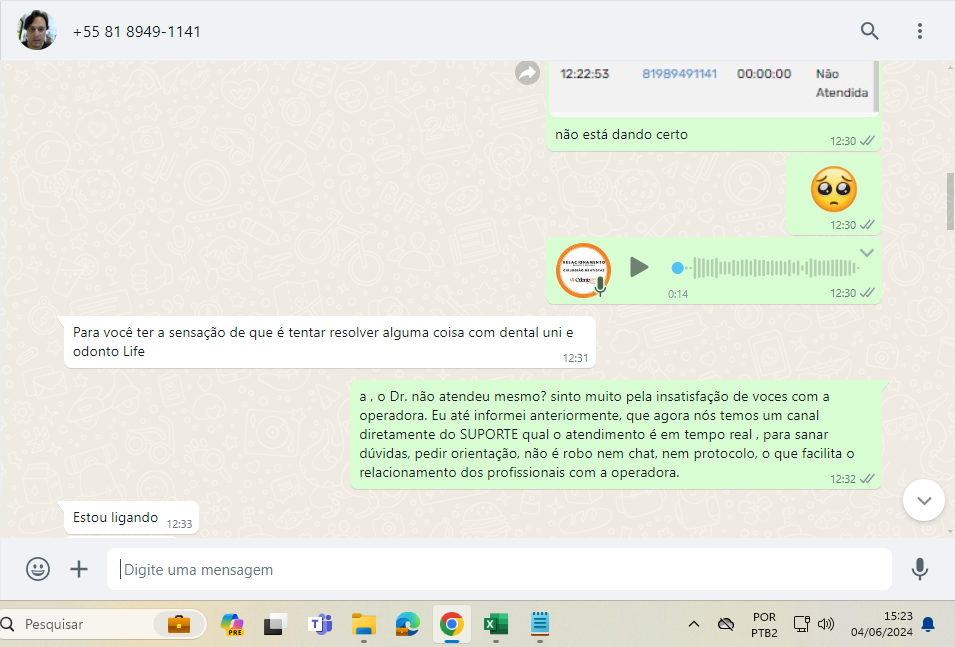955x647 pixels.
Task: Open search in conversation magnifier icon
Action: point(869,31)
